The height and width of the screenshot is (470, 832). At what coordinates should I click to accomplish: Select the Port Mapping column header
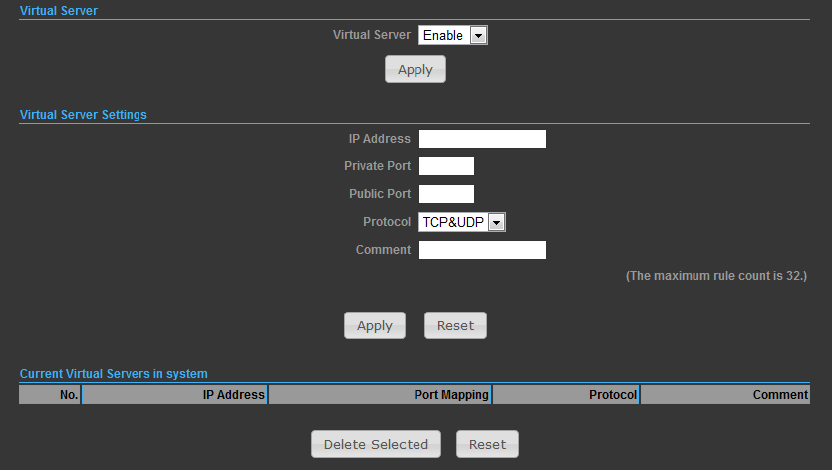click(380, 395)
